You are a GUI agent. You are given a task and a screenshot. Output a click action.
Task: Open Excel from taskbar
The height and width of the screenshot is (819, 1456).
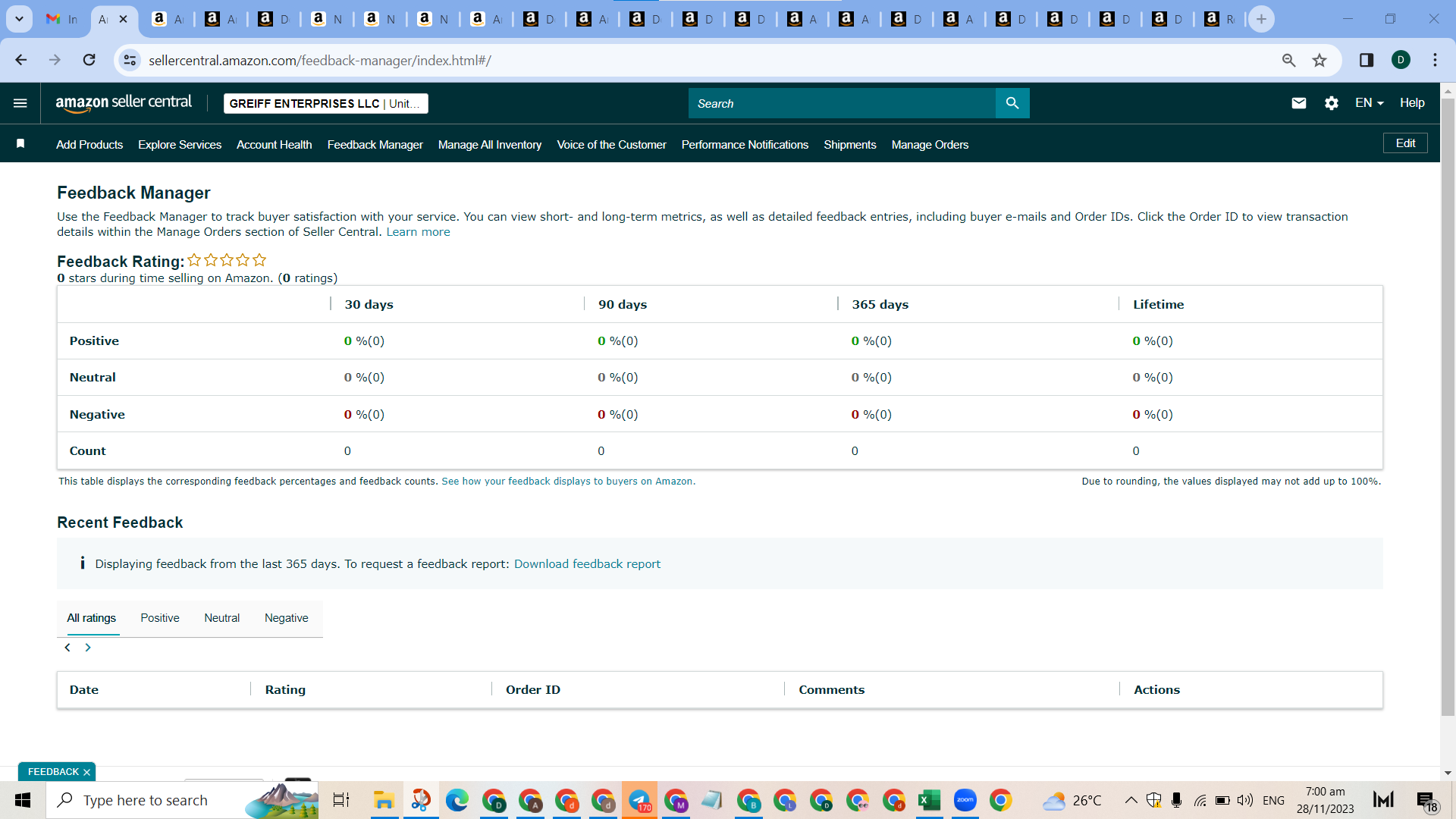click(x=929, y=800)
